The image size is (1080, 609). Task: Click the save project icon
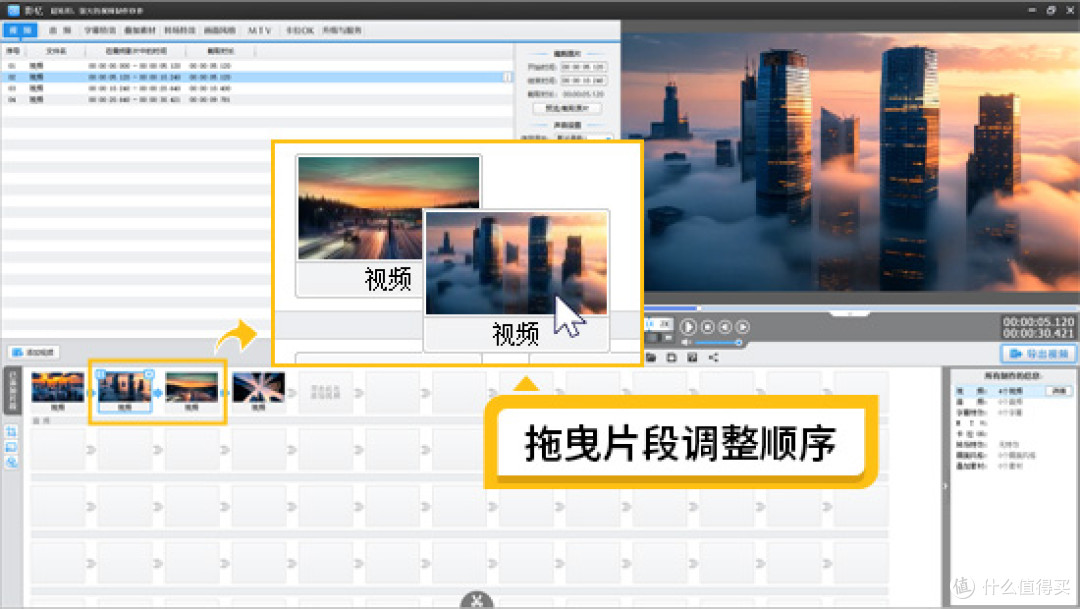[x=672, y=358]
